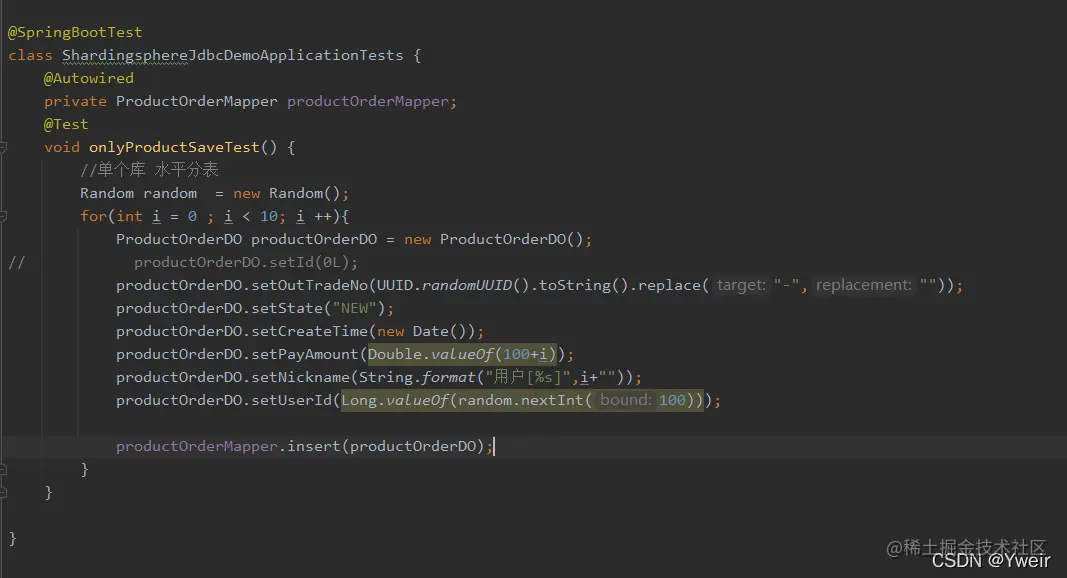Click the bound: parameter hint
Image resolution: width=1067 pixels, height=578 pixels.
[625, 400]
